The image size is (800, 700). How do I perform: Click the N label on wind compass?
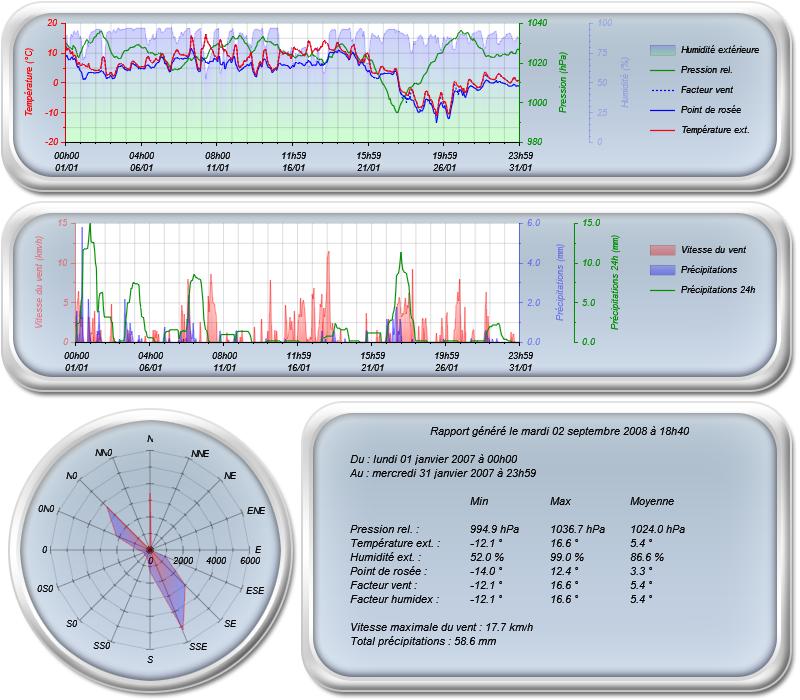(150, 439)
